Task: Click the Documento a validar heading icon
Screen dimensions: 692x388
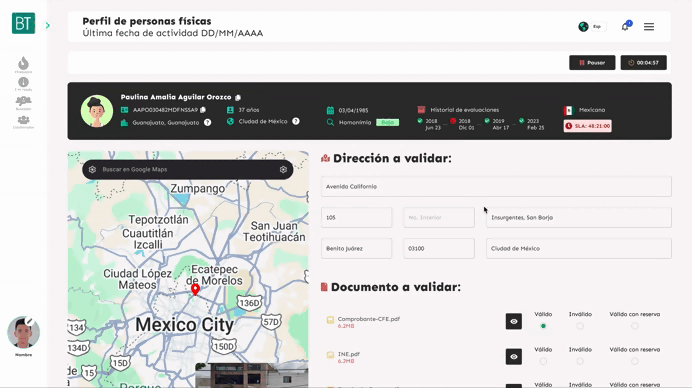Action: coord(324,287)
